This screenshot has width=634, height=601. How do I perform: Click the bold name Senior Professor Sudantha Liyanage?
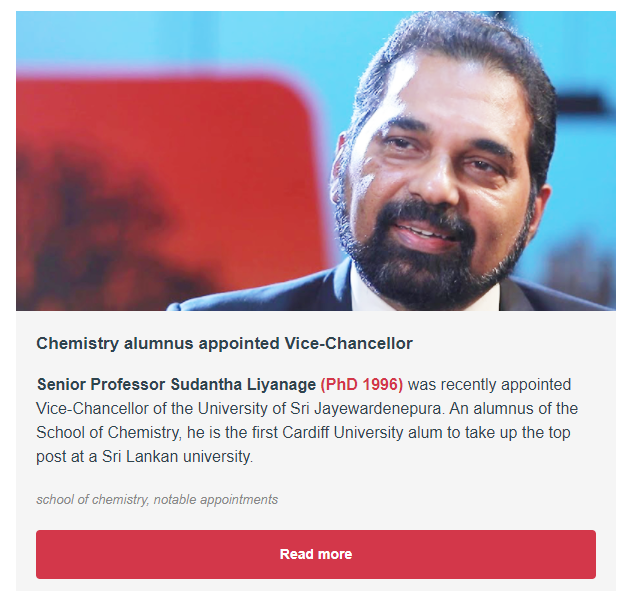pos(176,384)
